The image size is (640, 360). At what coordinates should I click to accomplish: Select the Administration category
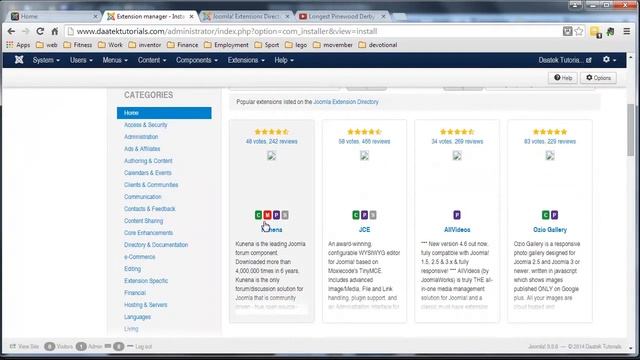[x=141, y=137]
